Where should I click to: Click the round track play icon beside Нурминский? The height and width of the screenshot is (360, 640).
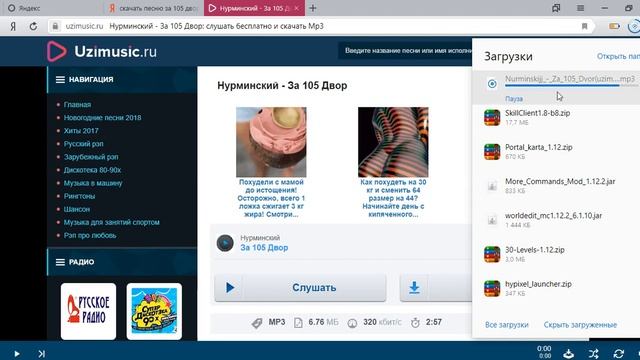[x=225, y=243]
